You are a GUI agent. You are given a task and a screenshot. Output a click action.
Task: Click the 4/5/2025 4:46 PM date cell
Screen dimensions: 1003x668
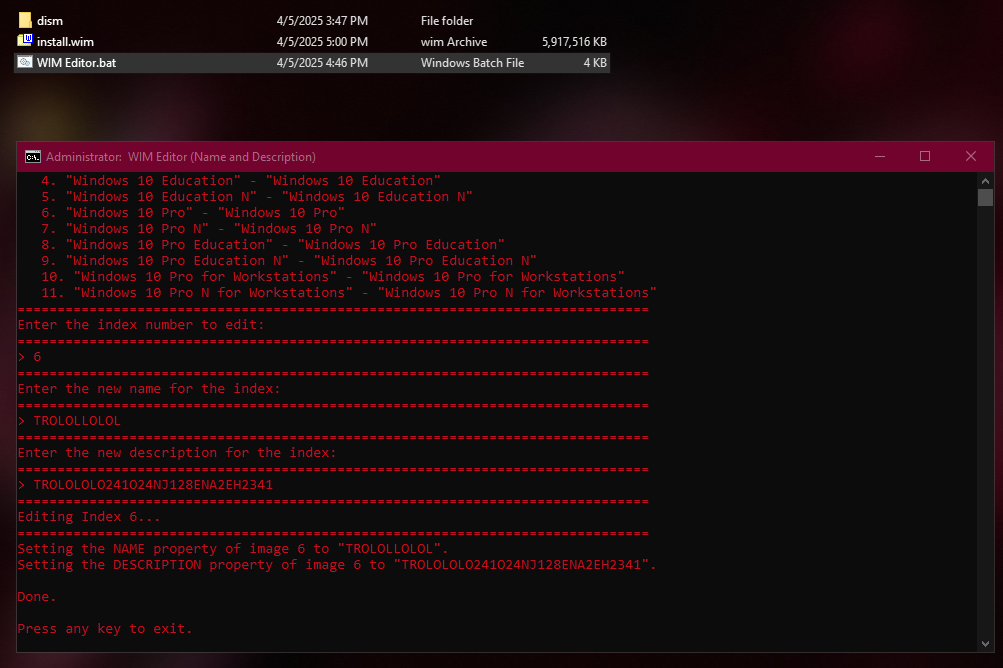(x=322, y=63)
